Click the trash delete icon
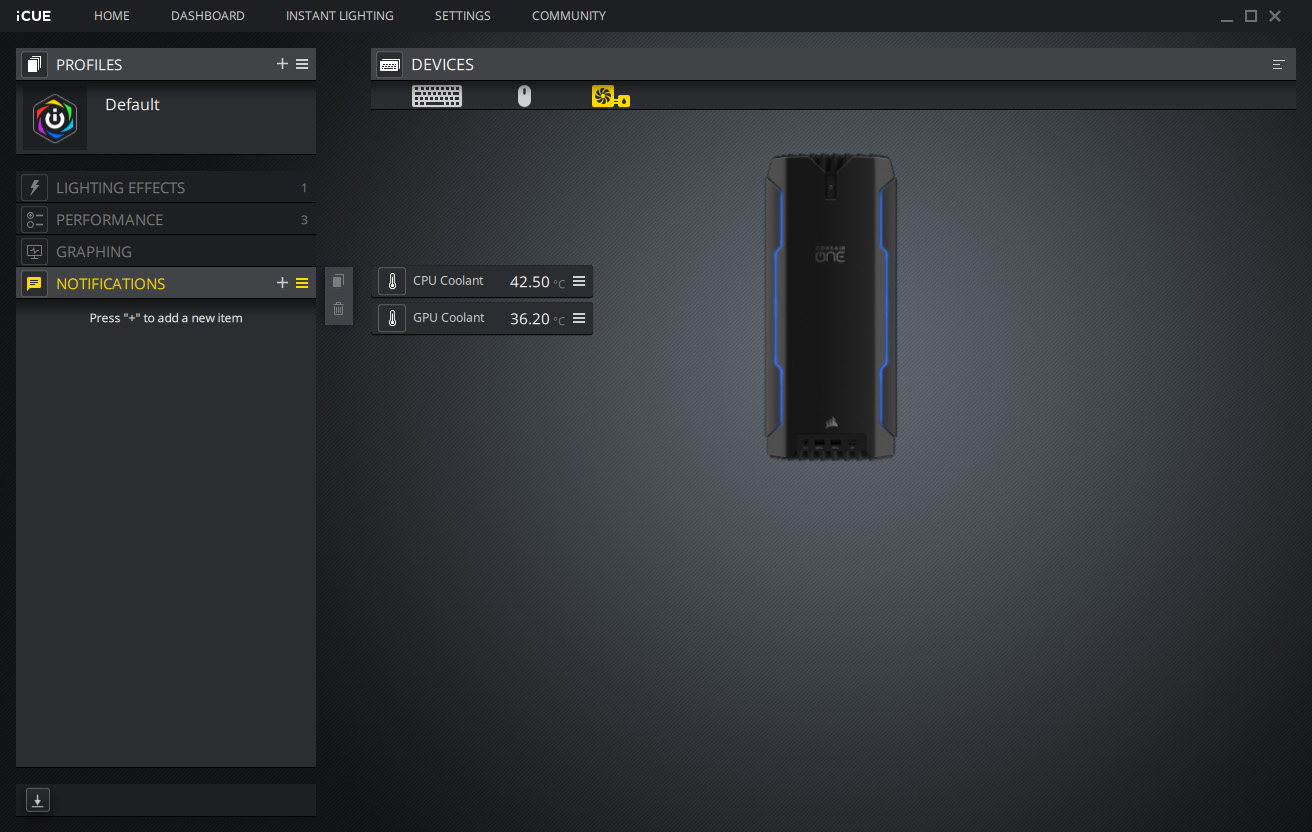This screenshot has height=832, width=1312. pos(339,309)
